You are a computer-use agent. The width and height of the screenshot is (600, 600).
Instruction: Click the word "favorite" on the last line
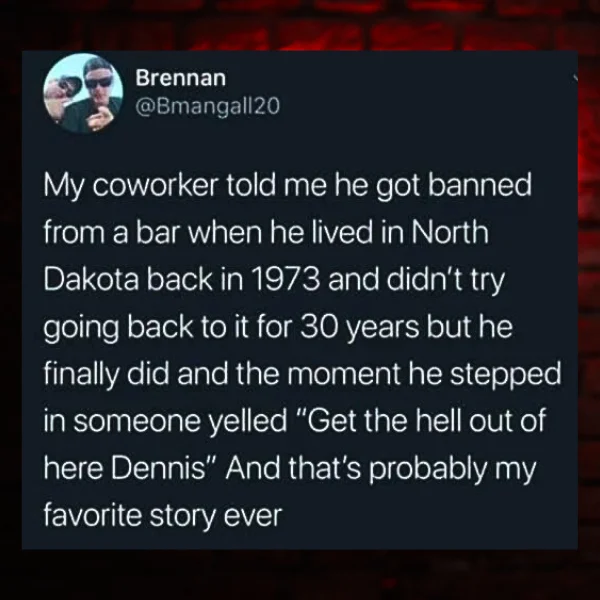click(x=93, y=515)
